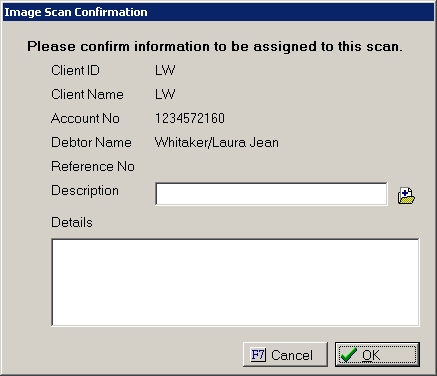Screen dimensions: 437x376
Task: Click the Account No value 1234572160
Action: tap(190, 118)
